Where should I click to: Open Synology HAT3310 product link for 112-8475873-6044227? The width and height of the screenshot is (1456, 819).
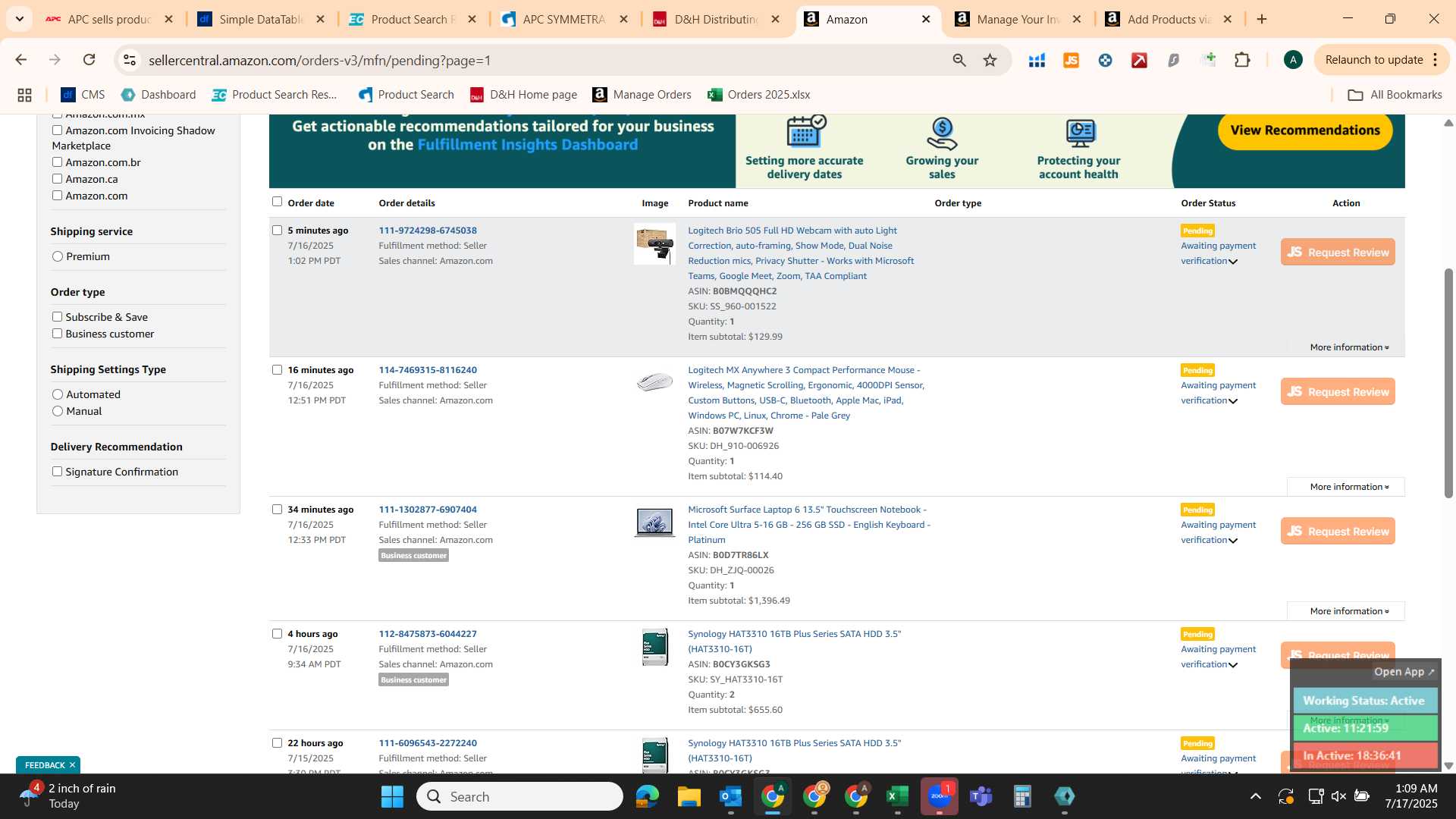[x=794, y=642]
